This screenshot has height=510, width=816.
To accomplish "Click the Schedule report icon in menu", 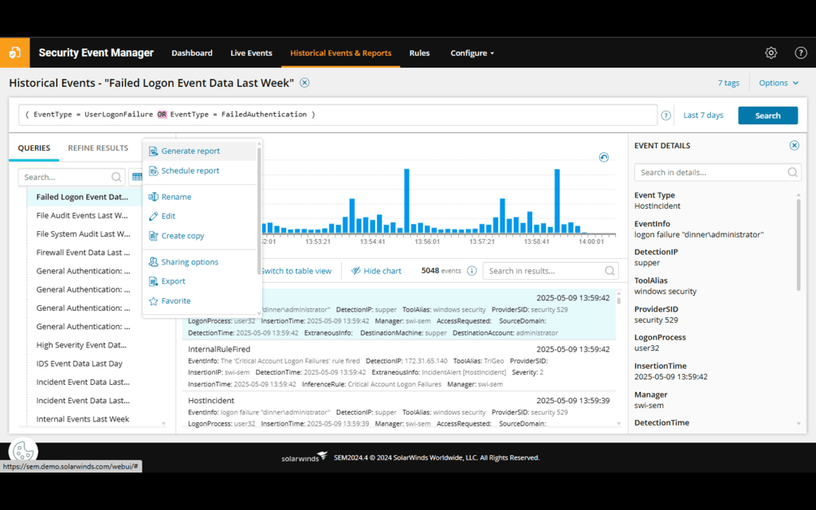I will 153,171.
